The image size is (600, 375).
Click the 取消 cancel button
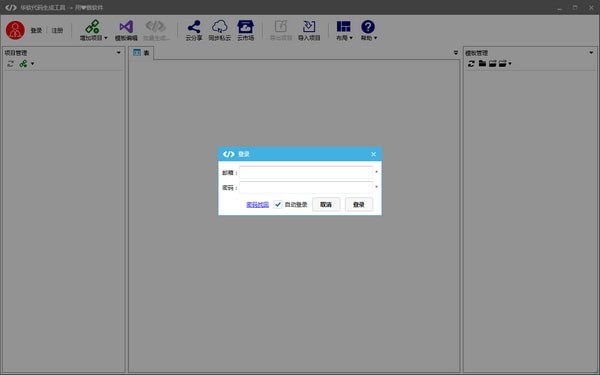click(326, 205)
